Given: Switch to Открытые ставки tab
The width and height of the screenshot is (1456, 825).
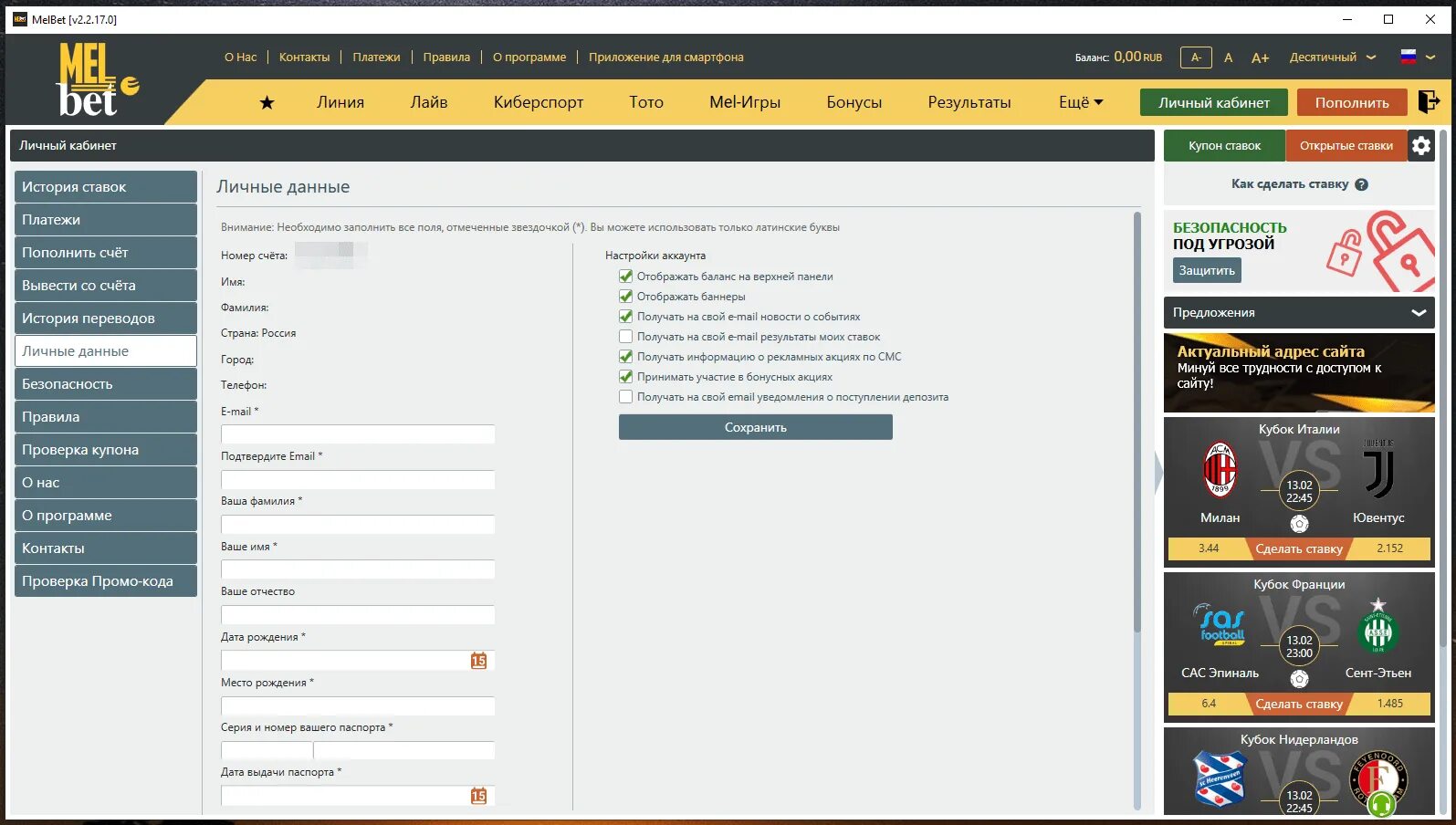Looking at the screenshot, I should pyautogui.click(x=1346, y=146).
